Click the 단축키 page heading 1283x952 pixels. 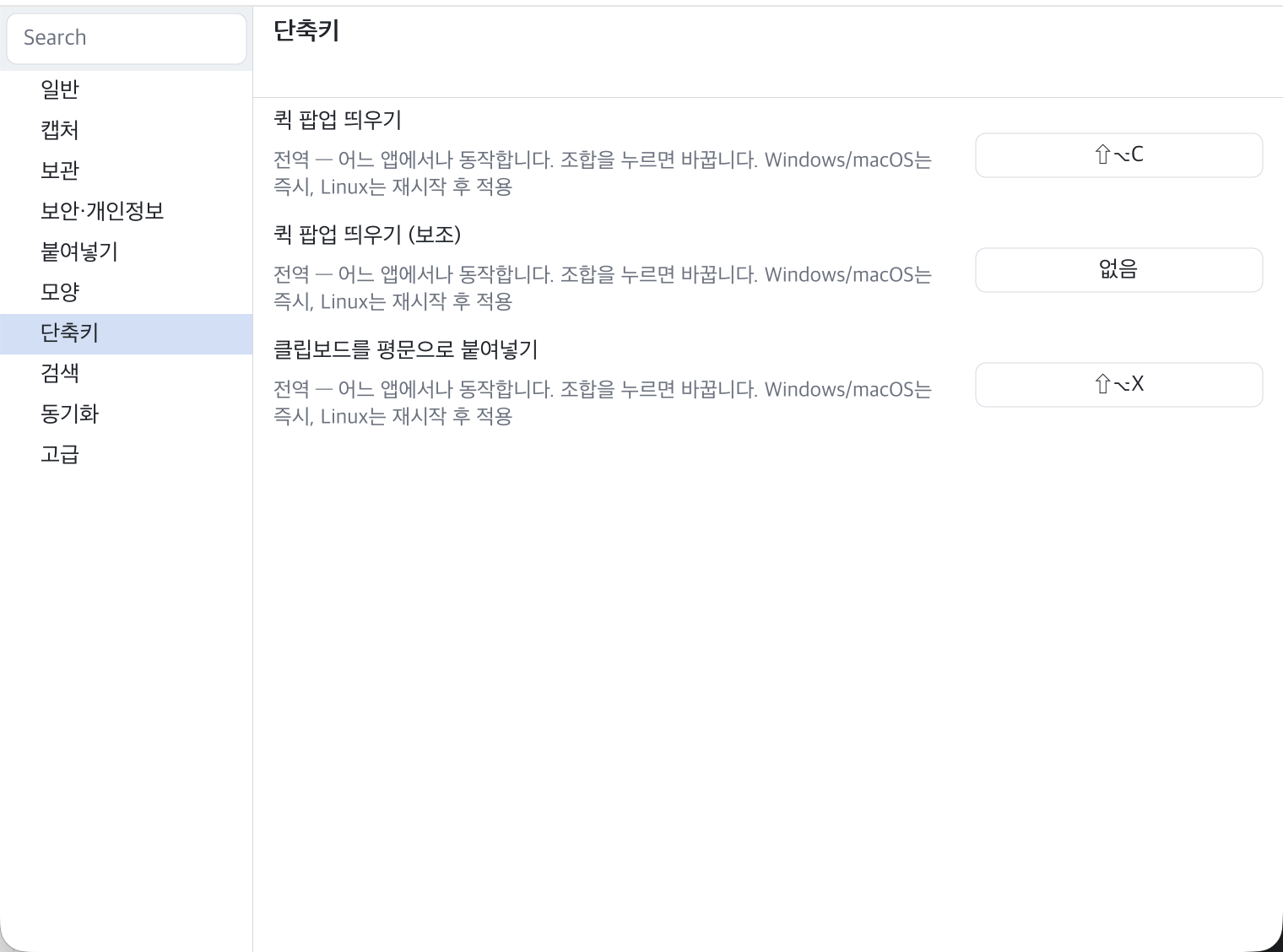click(306, 31)
